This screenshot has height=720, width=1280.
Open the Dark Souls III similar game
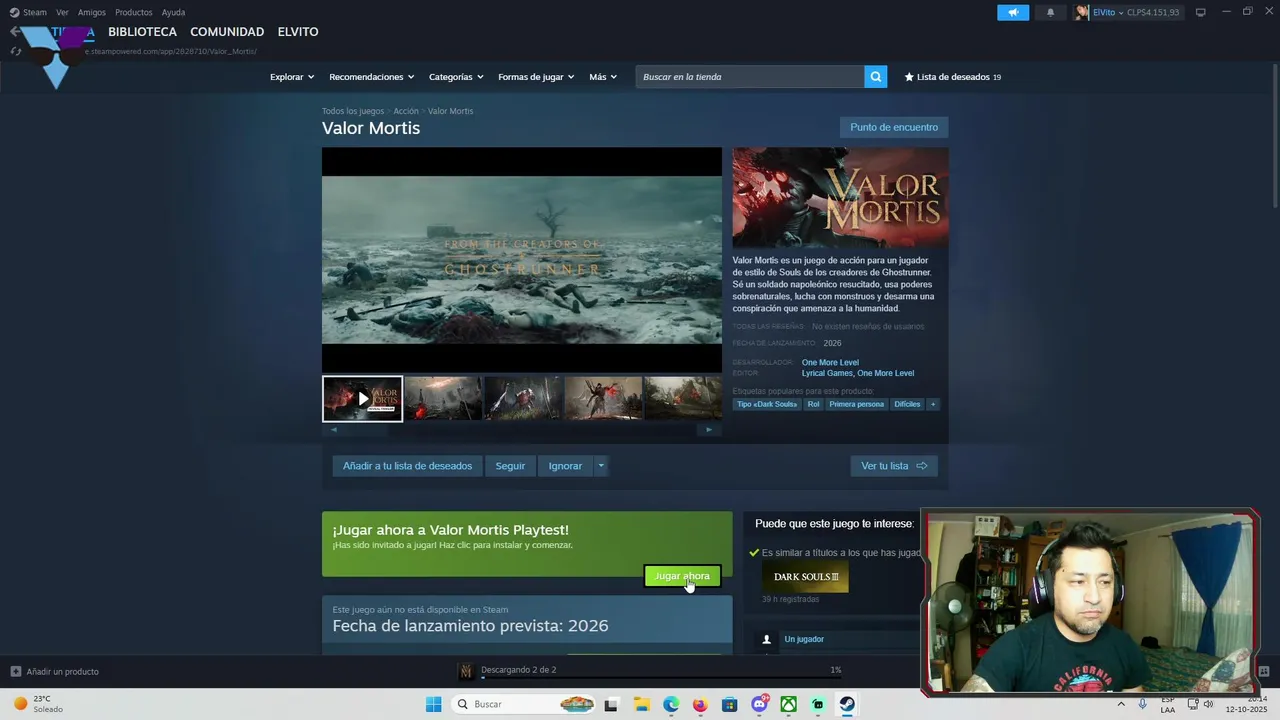(x=805, y=576)
